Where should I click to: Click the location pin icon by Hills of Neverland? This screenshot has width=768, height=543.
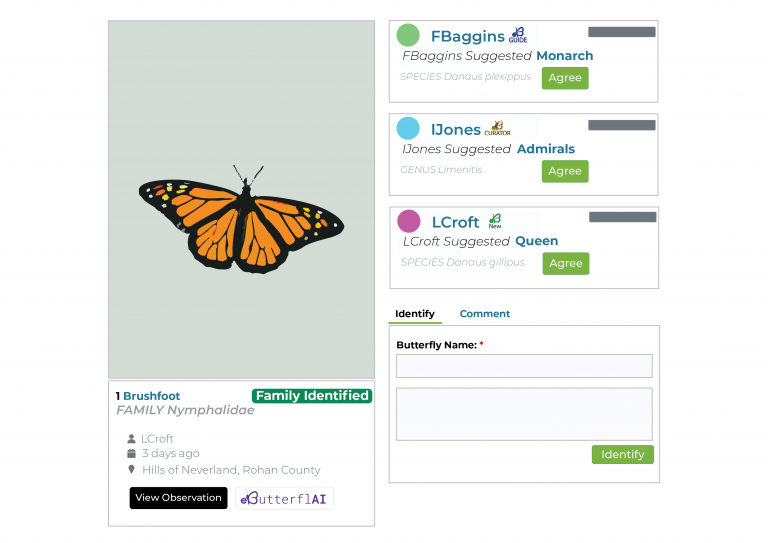(x=131, y=470)
